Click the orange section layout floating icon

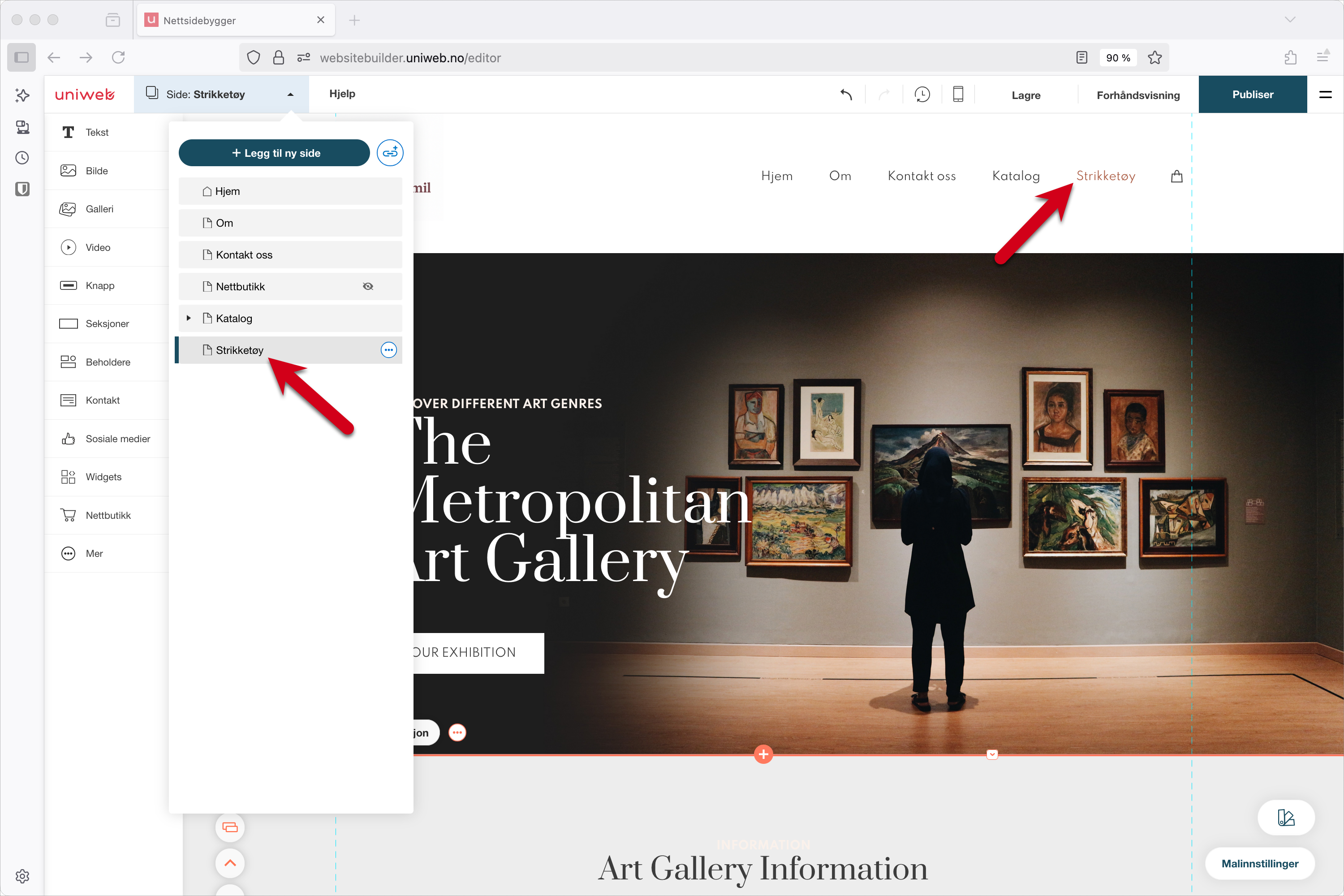tap(230, 827)
